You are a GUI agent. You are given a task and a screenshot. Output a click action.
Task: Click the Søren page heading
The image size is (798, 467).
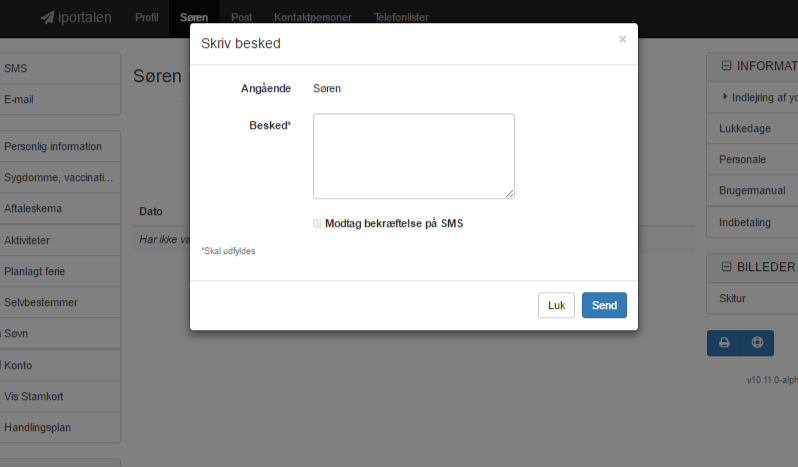tap(157, 76)
